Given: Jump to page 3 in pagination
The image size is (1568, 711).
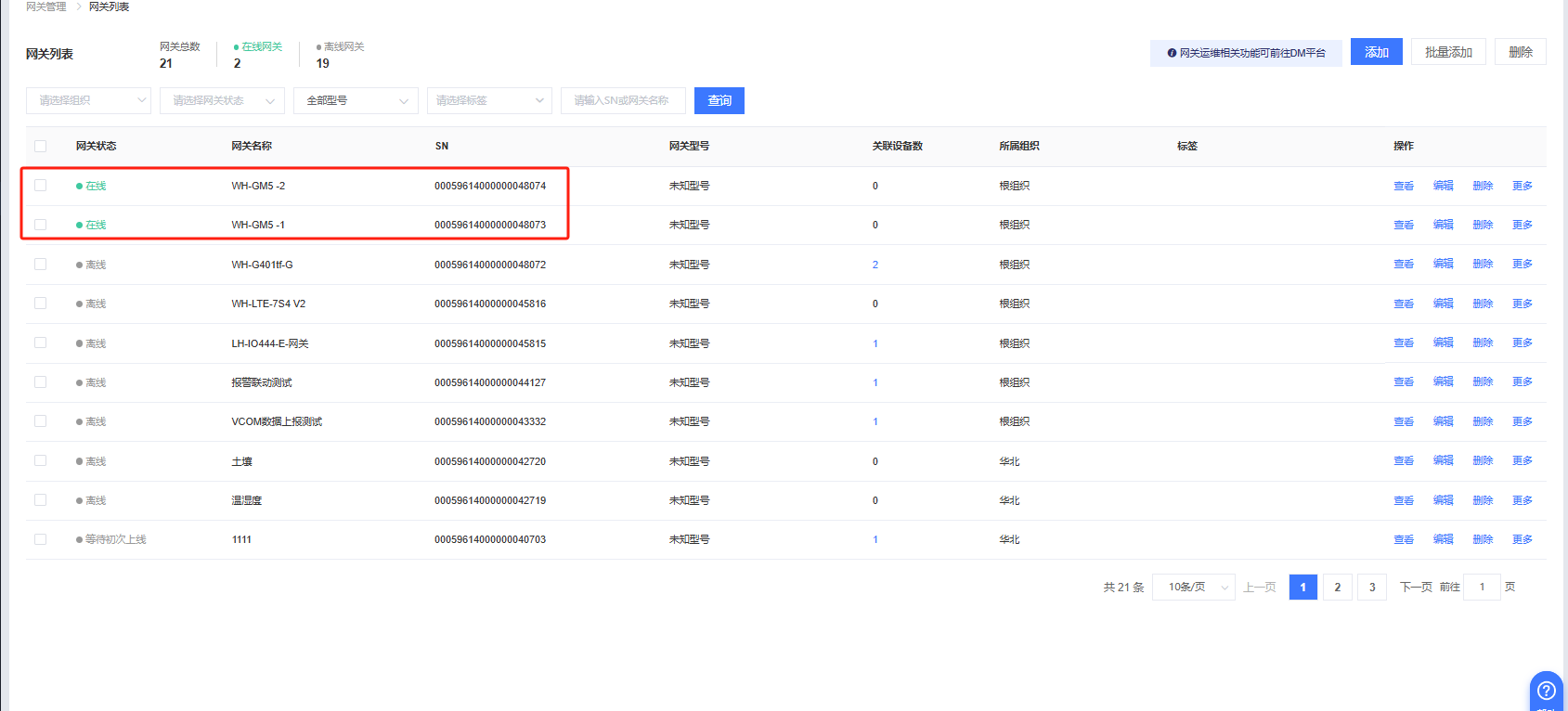Looking at the screenshot, I should [x=1372, y=587].
